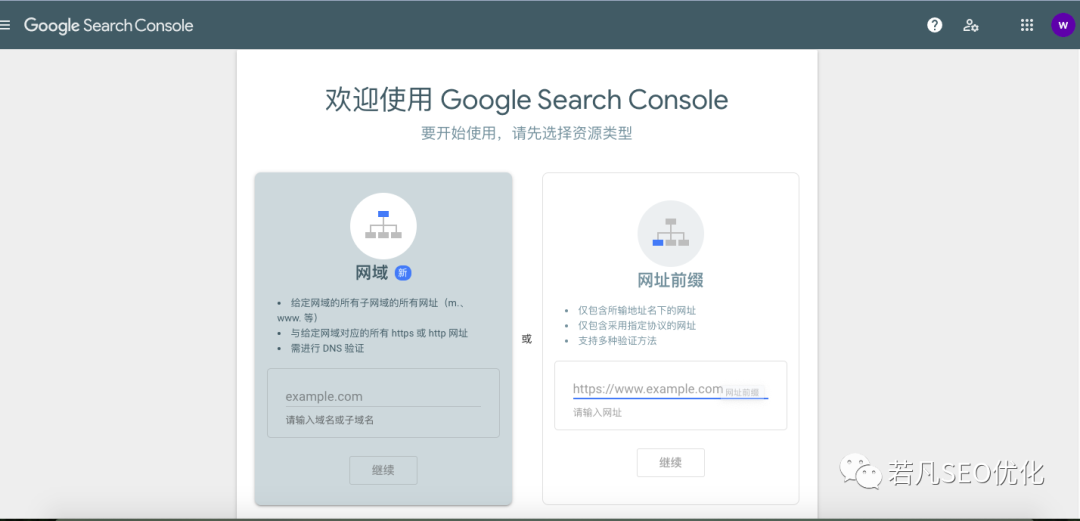The width and height of the screenshot is (1080, 521).
Task: Click the 仅包含采用指定协议的网址 bullet
Action: 637,326
